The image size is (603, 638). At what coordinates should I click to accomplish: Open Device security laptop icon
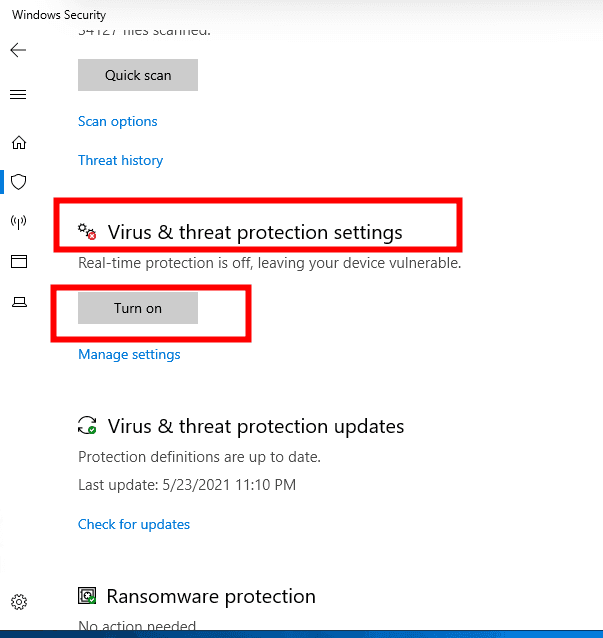pos(18,302)
